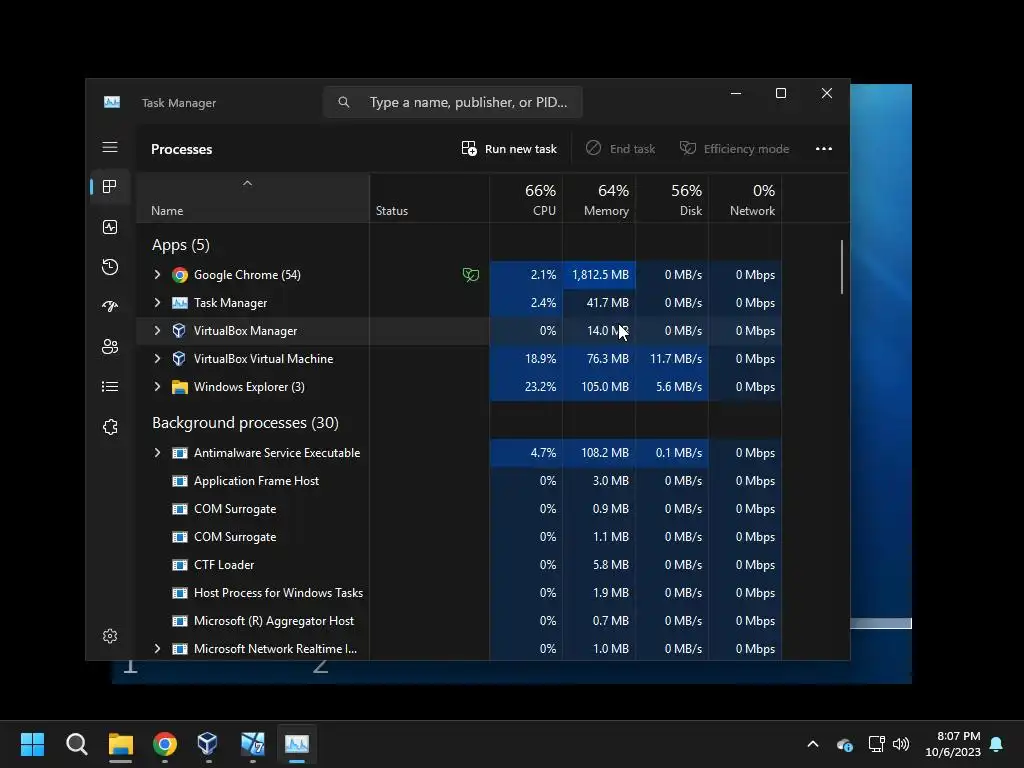Click the Task Manager taskbar icon
1024x768 pixels.
[x=296, y=744]
